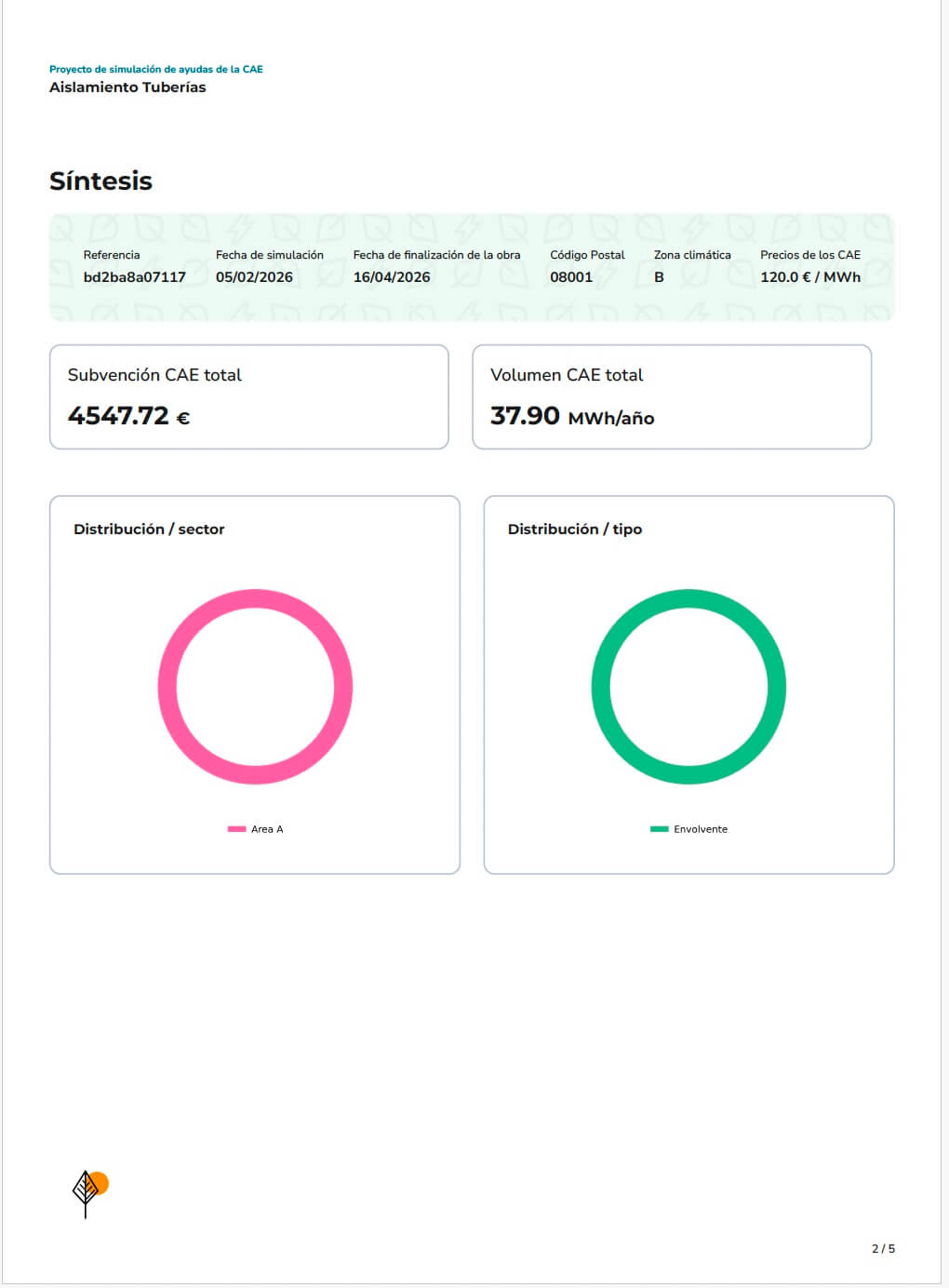
Task: Click the pink Area A legend swatch
Action: coord(236,829)
